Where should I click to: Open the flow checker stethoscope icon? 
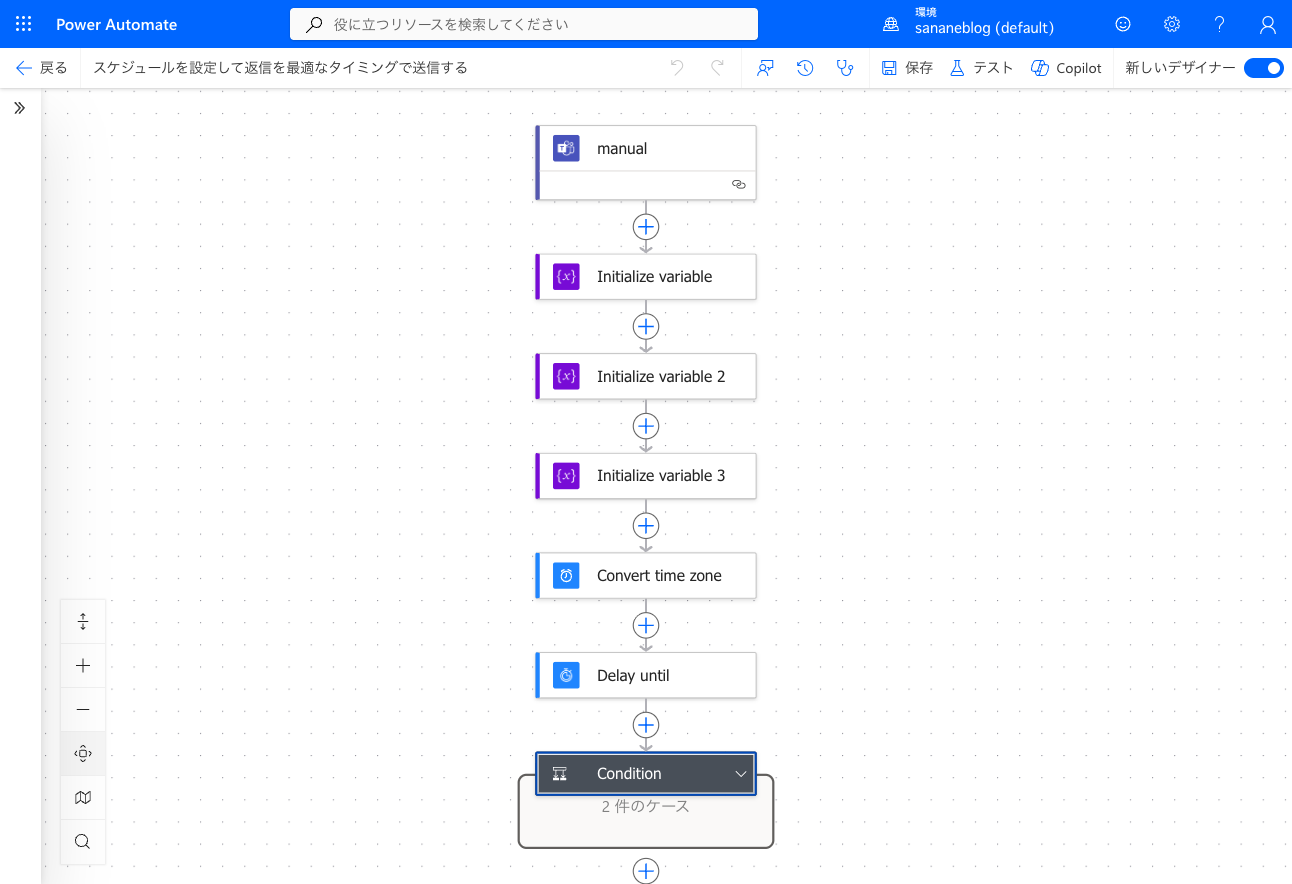pos(845,68)
